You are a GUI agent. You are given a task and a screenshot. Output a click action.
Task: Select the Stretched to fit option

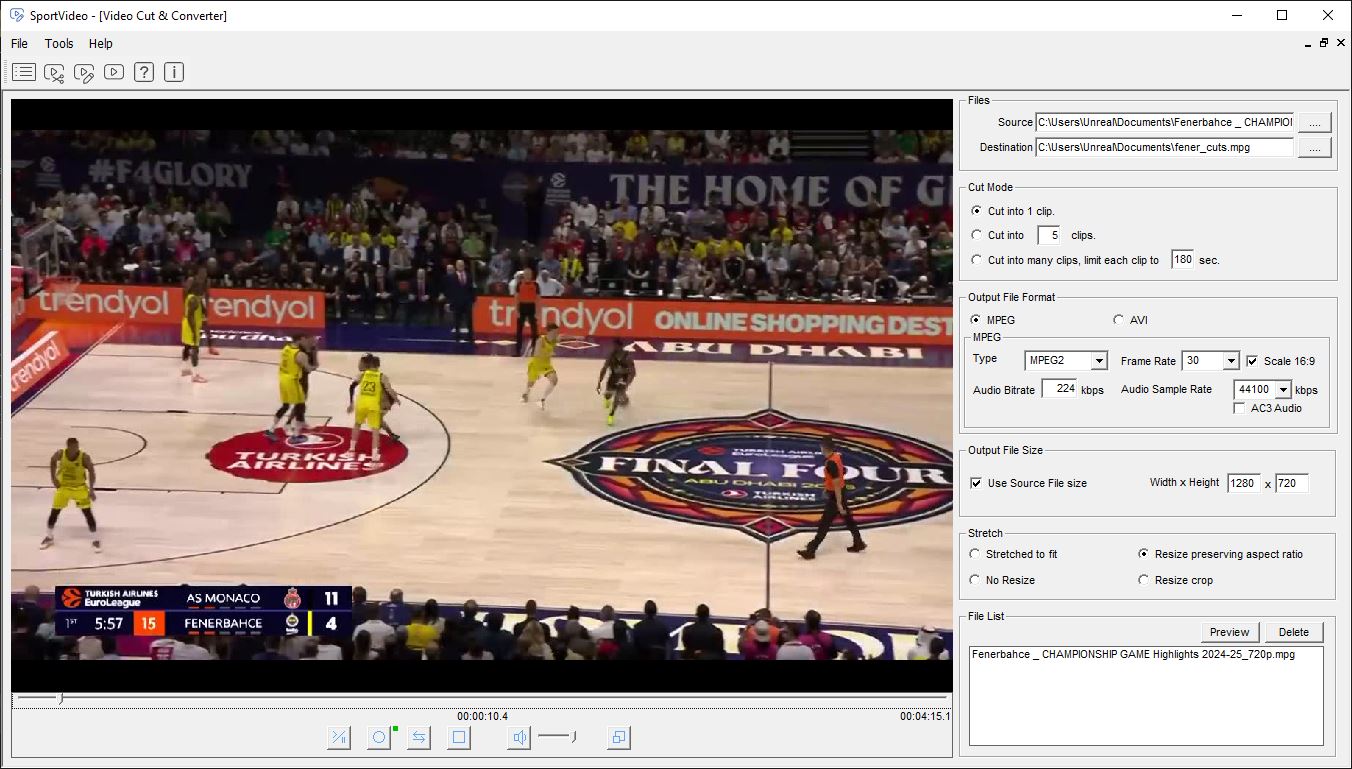[x=976, y=554]
